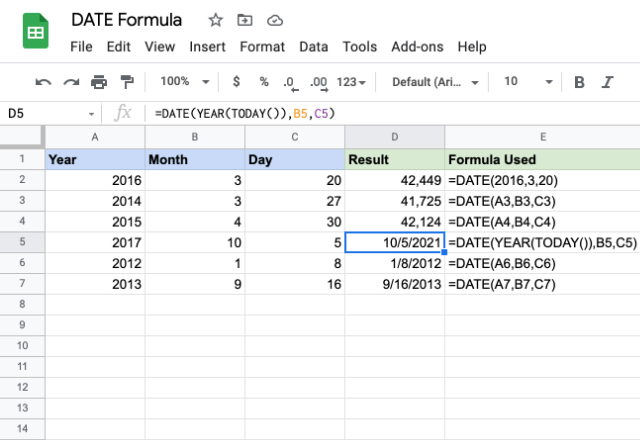
Task: Expand the name box dropdown arrow
Action: [91, 114]
